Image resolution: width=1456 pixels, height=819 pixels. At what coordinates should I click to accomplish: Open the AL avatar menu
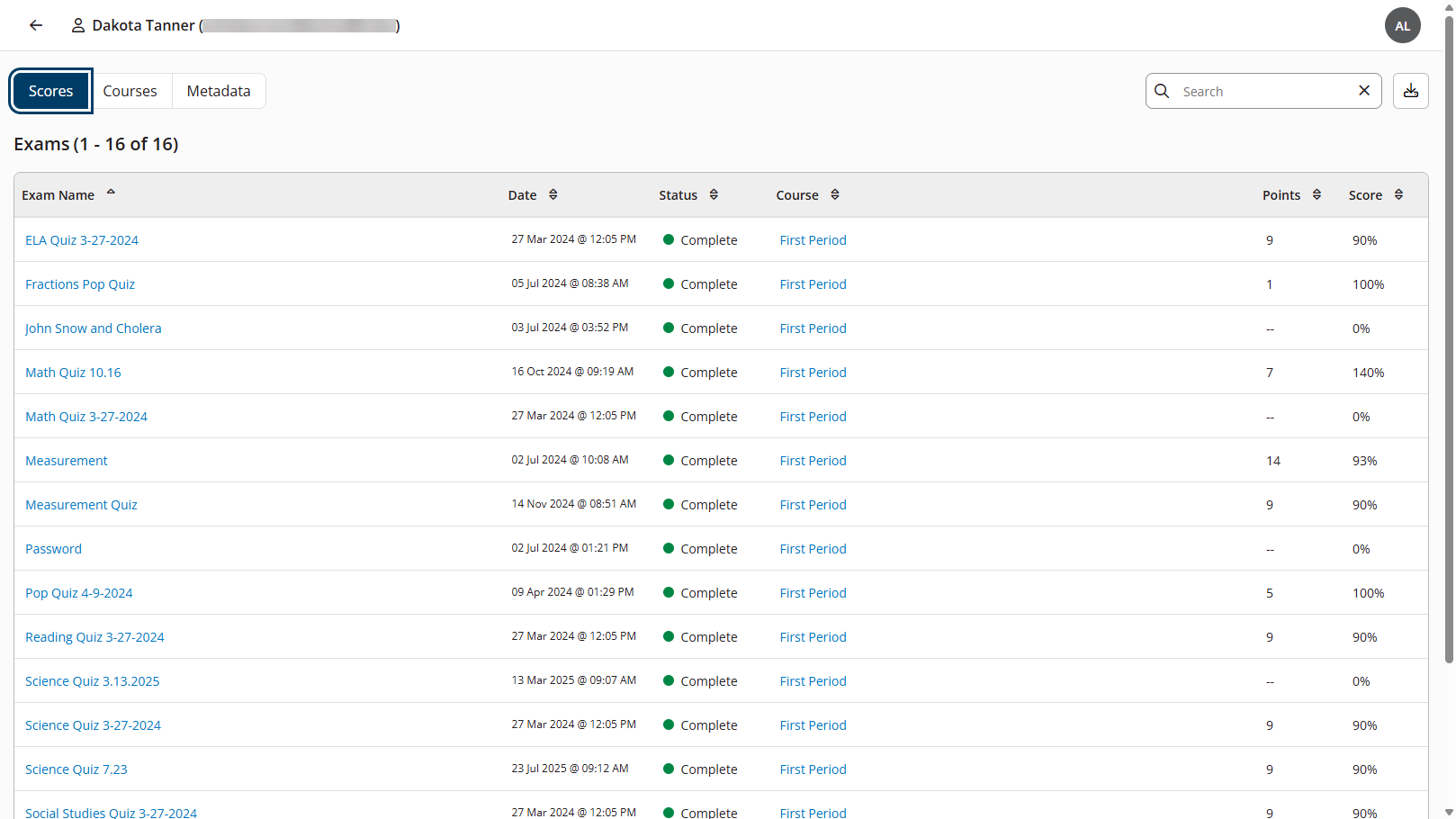(1402, 25)
